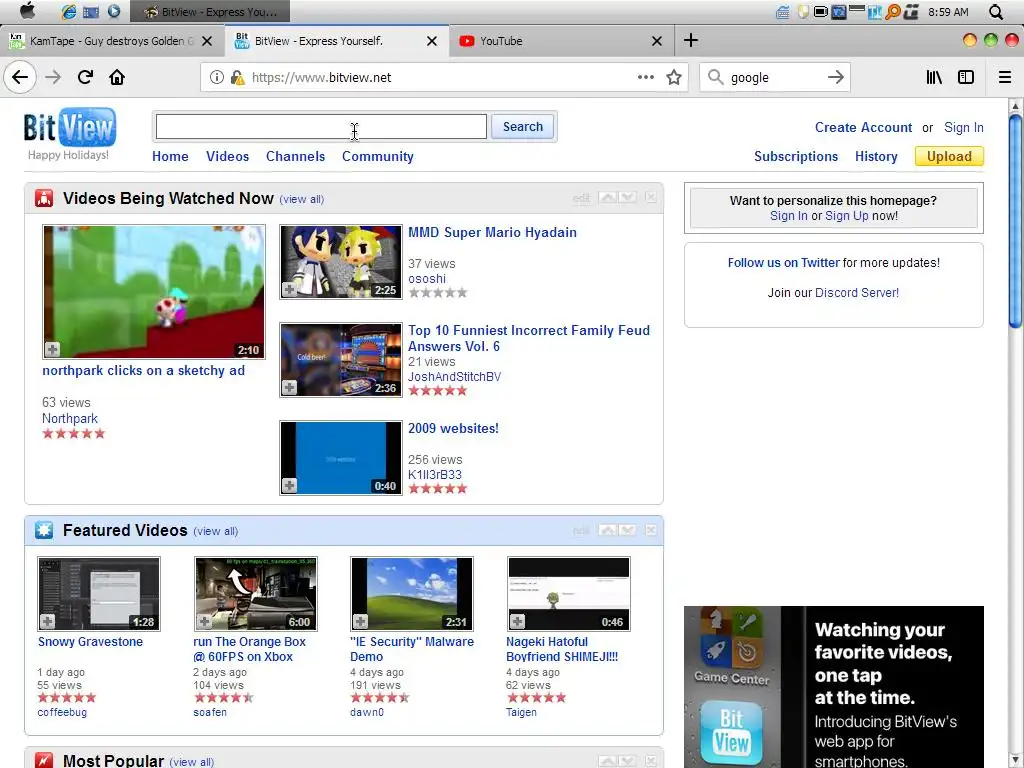Close the KamTape tab
This screenshot has height=768, width=1024.
click(207, 41)
